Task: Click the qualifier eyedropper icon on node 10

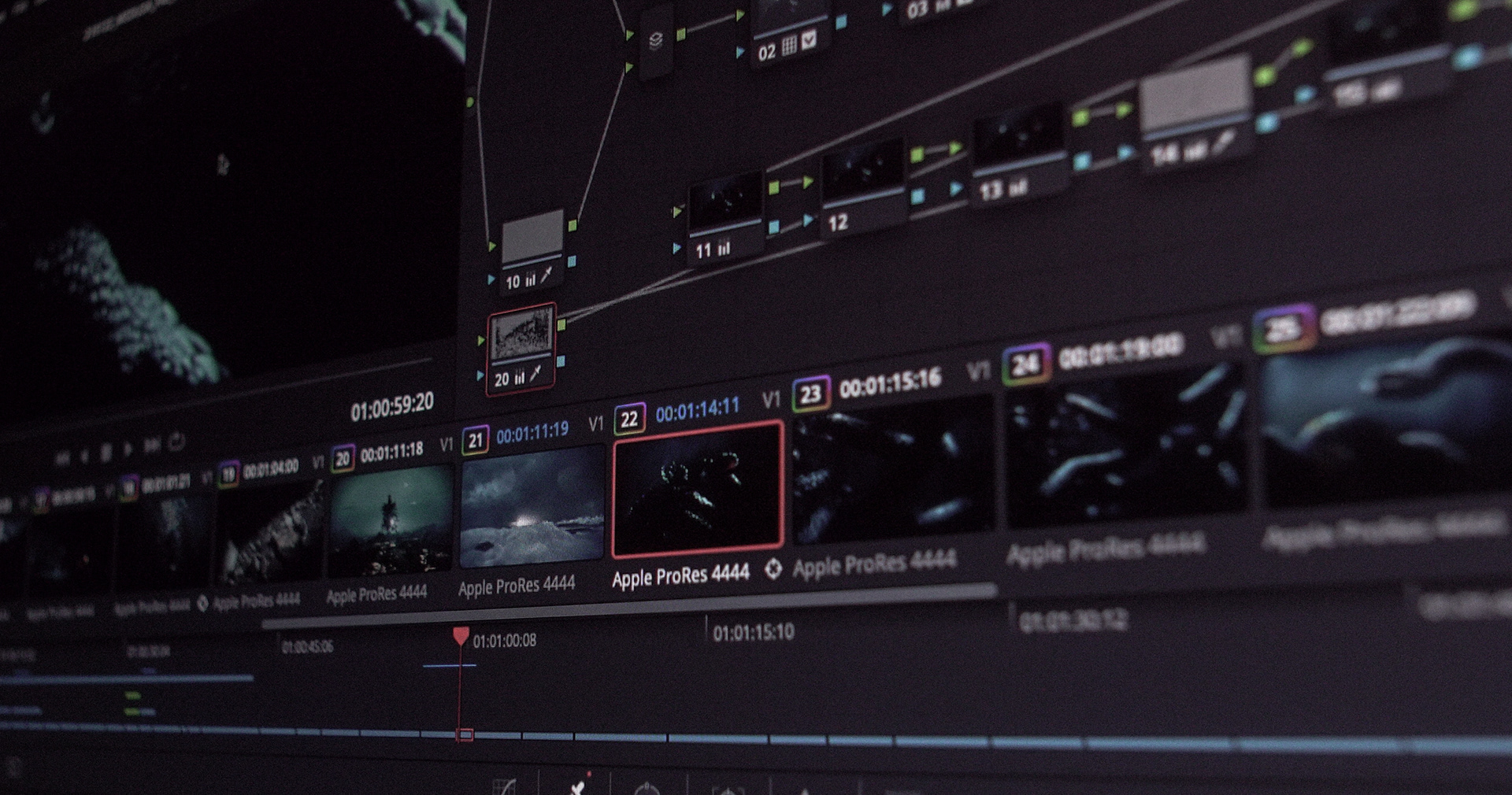Action: pos(547,275)
